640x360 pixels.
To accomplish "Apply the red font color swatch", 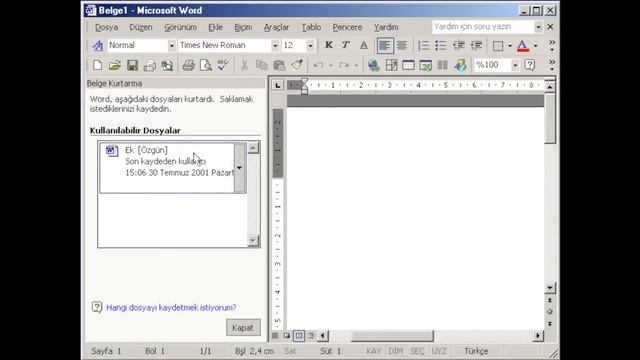I will coord(523,46).
